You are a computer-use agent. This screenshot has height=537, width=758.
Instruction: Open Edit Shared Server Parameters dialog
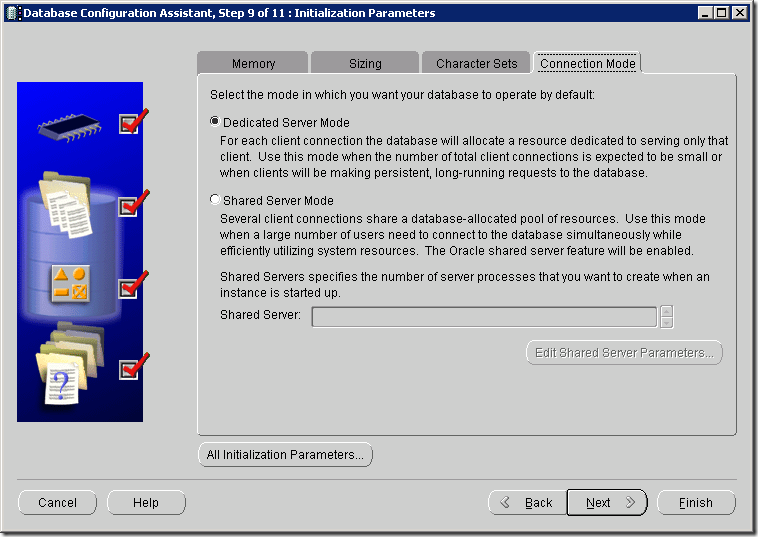tap(624, 353)
